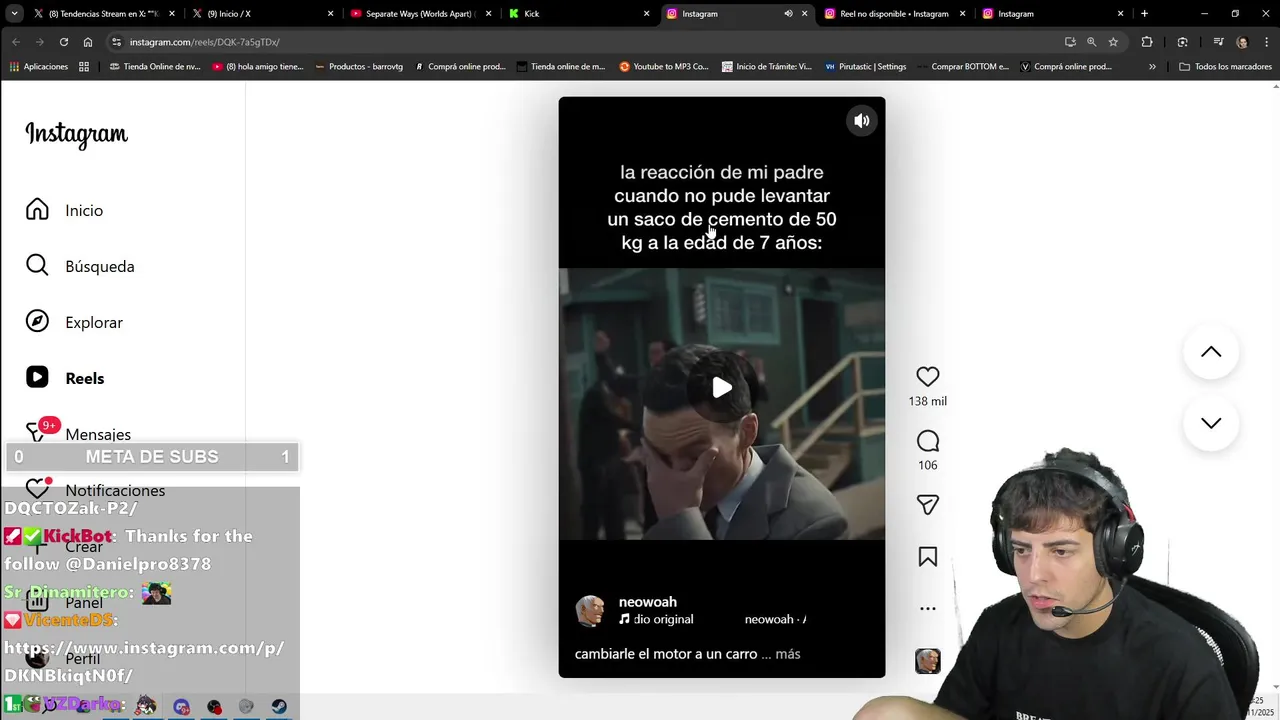Open Inicio in Instagram sidebar
The height and width of the screenshot is (720, 1280).
[x=65, y=210]
